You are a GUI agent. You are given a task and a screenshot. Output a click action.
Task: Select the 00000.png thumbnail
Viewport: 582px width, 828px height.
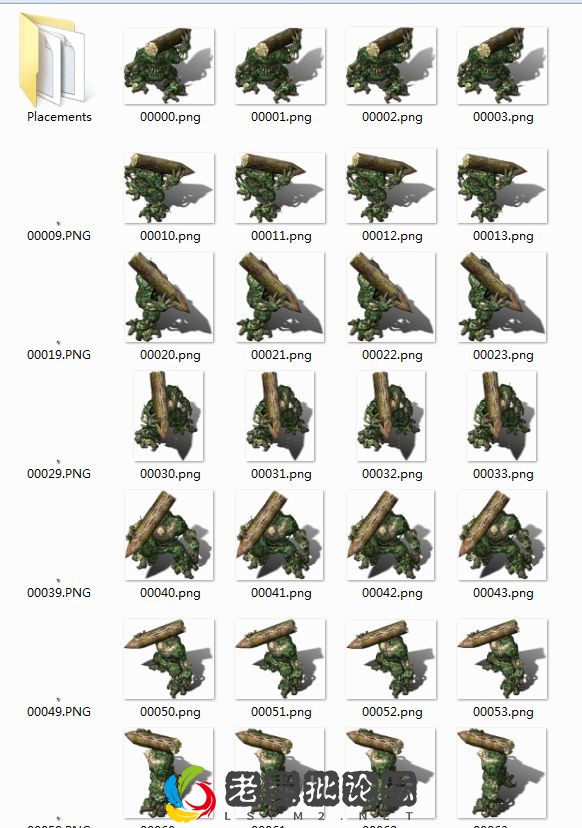tap(169, 66)
